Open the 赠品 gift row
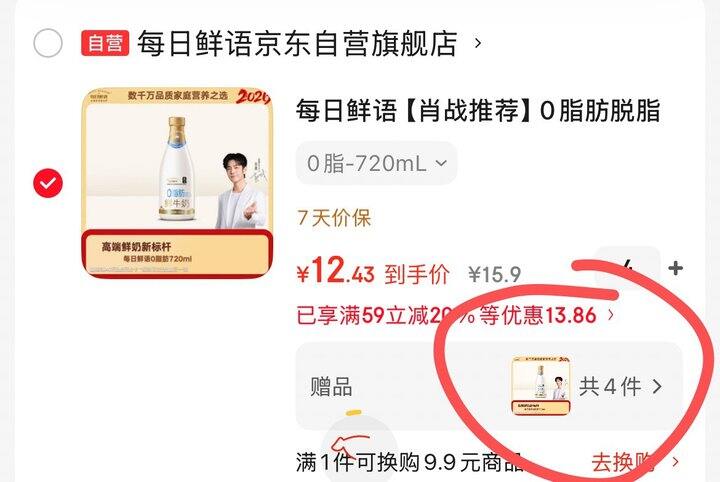 click(489, 387)
